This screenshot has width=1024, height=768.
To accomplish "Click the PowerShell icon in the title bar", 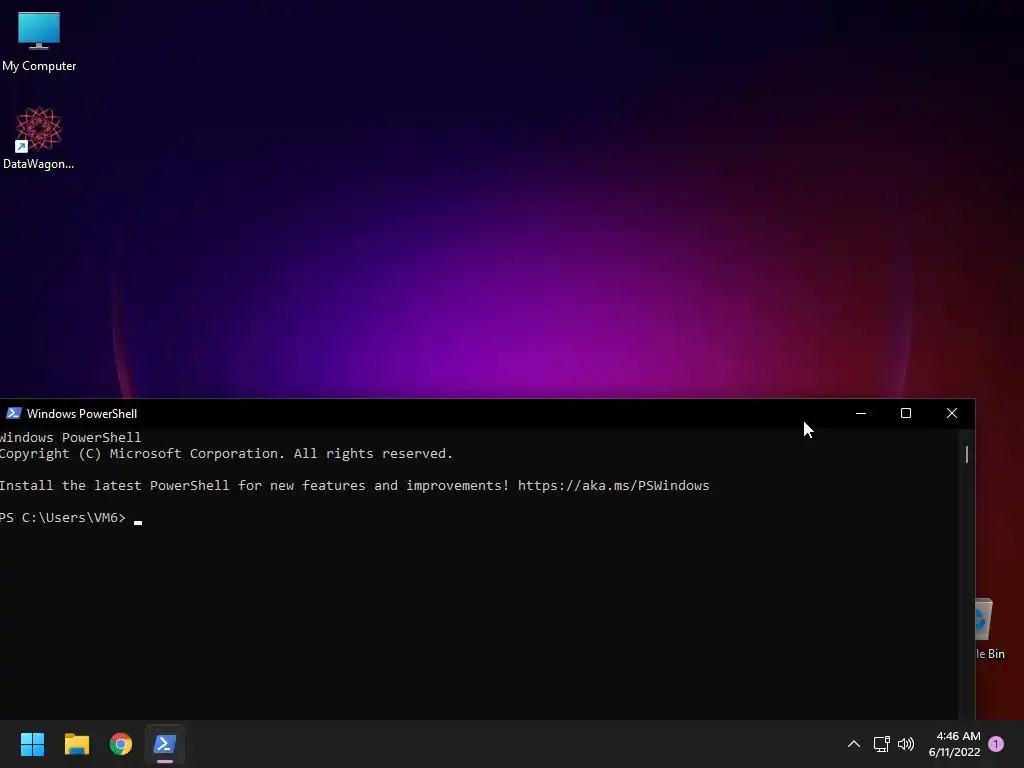I will [x=13, y=413].
